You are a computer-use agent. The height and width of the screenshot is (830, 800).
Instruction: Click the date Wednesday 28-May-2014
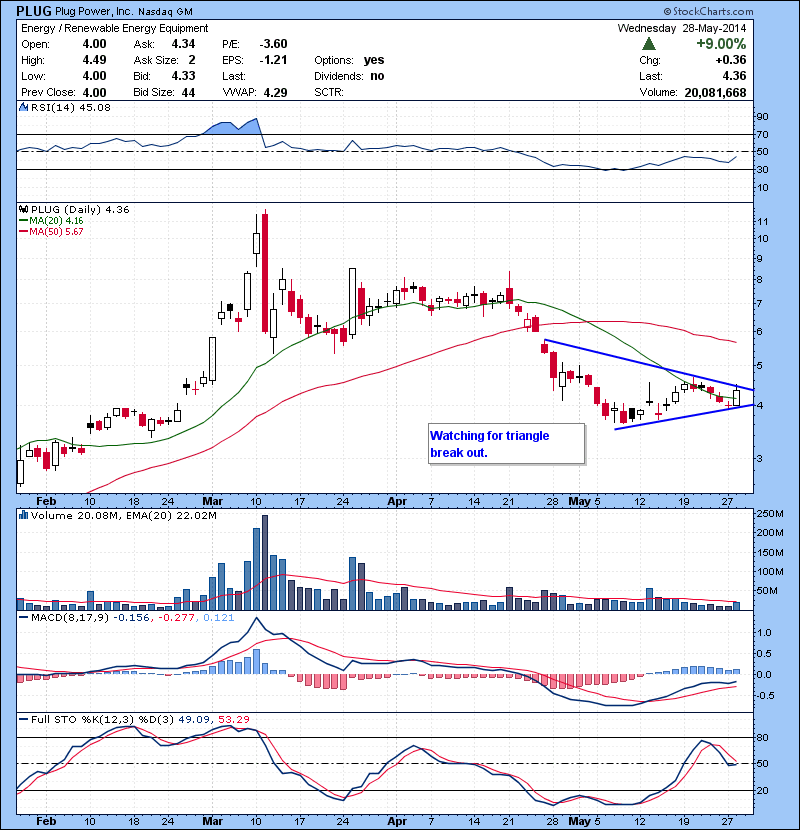point(682,28)
